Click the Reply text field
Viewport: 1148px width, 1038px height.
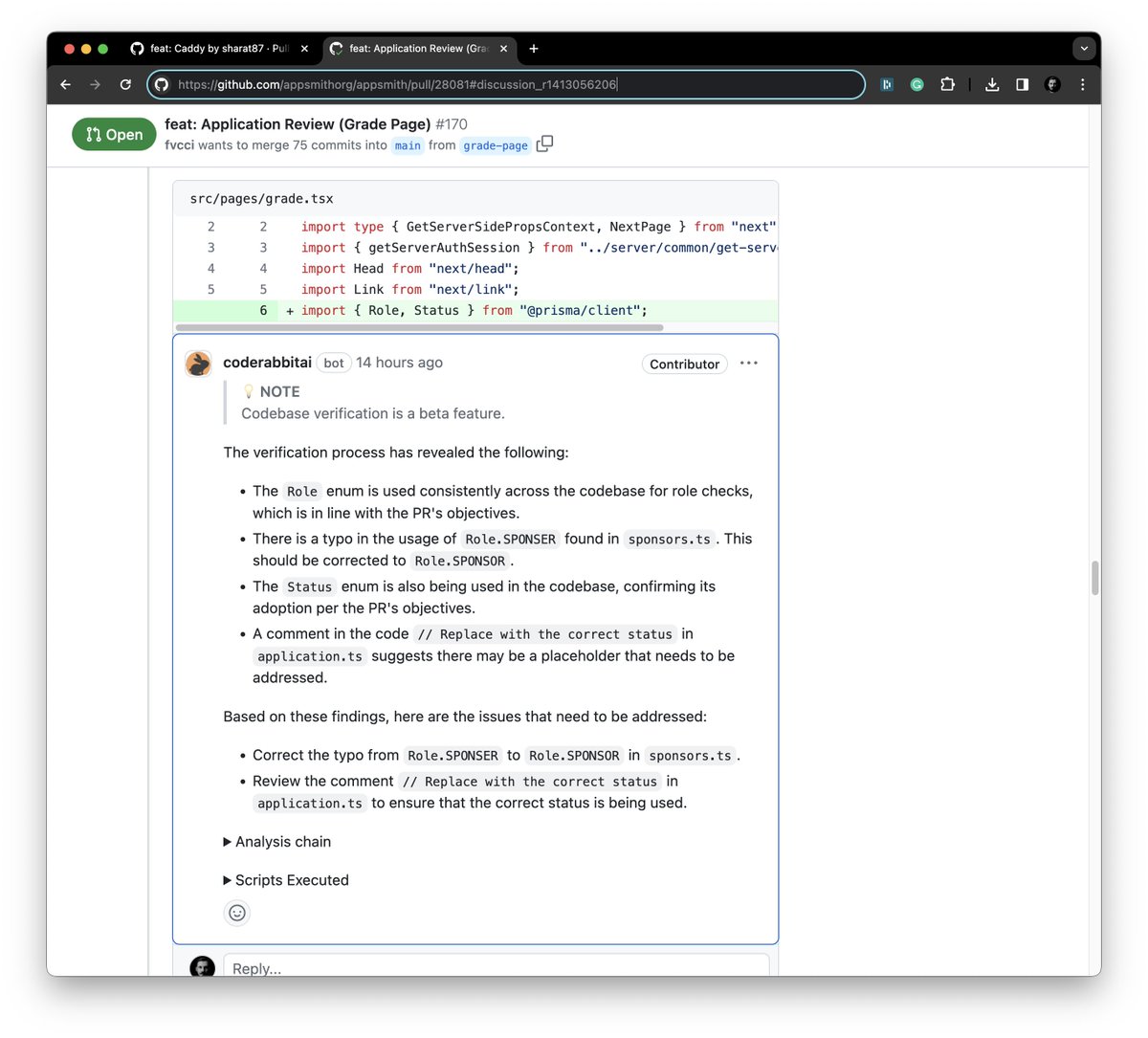[497, 964]
